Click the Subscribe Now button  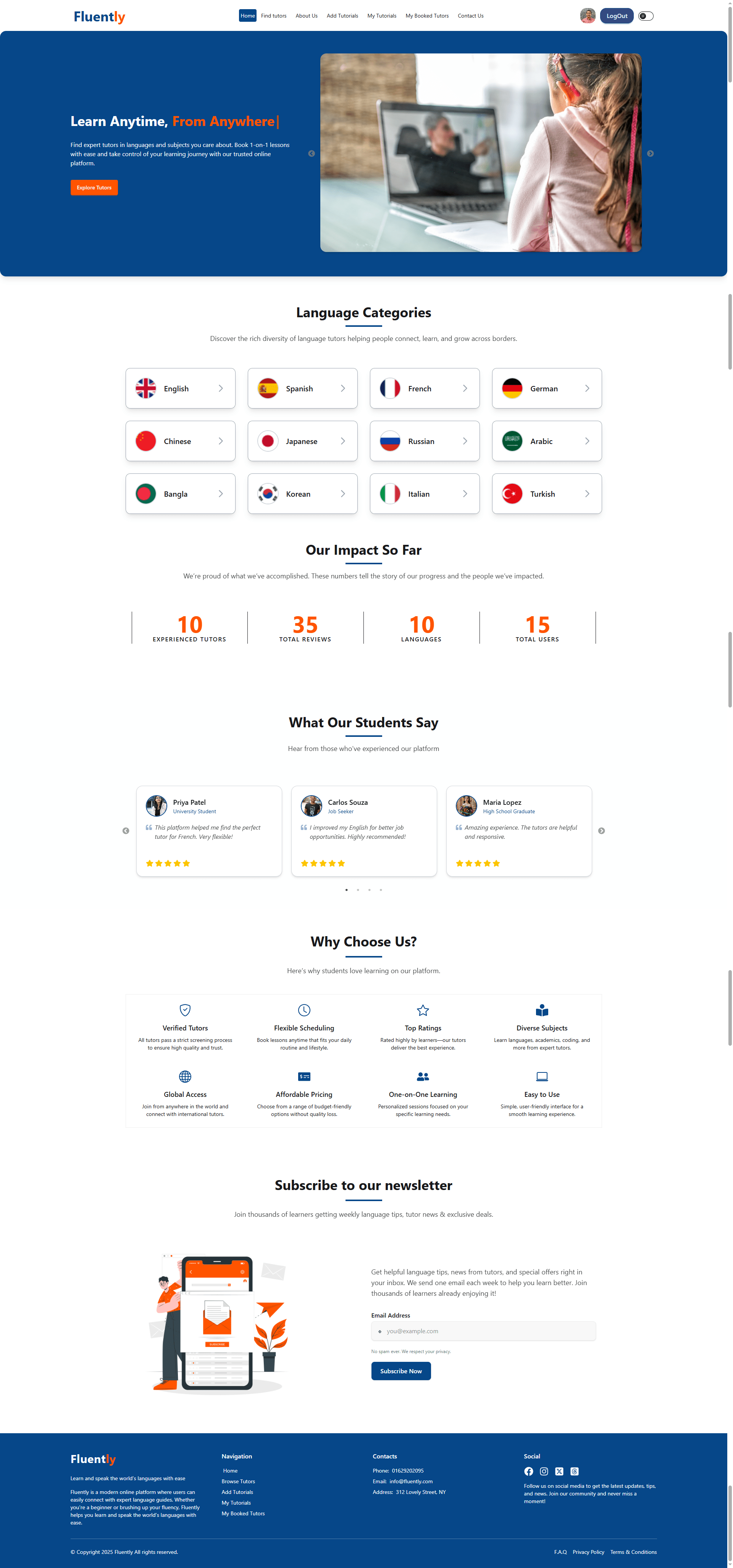[x=401, y=1371]
